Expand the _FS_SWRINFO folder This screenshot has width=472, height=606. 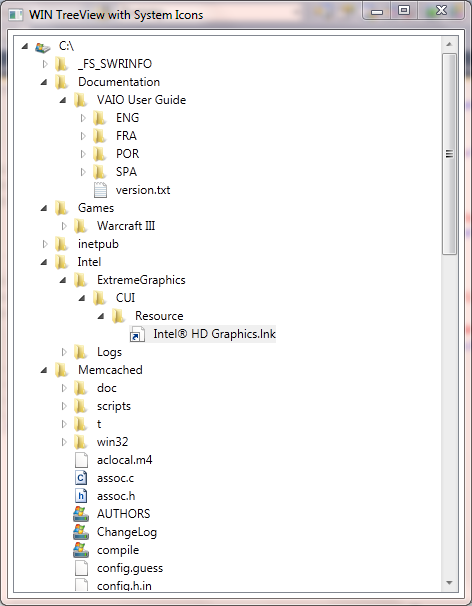coord(45,64)
